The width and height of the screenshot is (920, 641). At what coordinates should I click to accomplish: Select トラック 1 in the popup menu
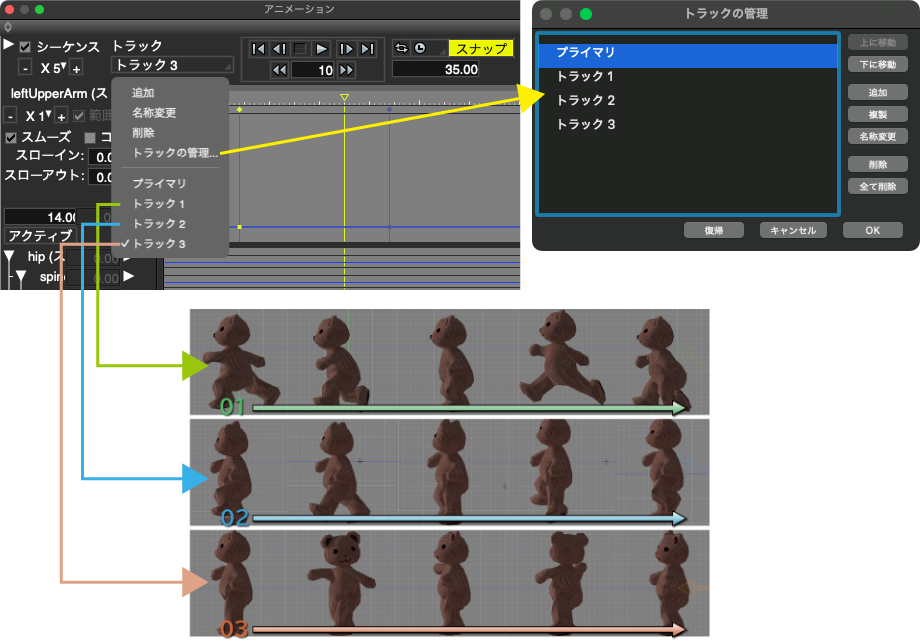[159, 204]
